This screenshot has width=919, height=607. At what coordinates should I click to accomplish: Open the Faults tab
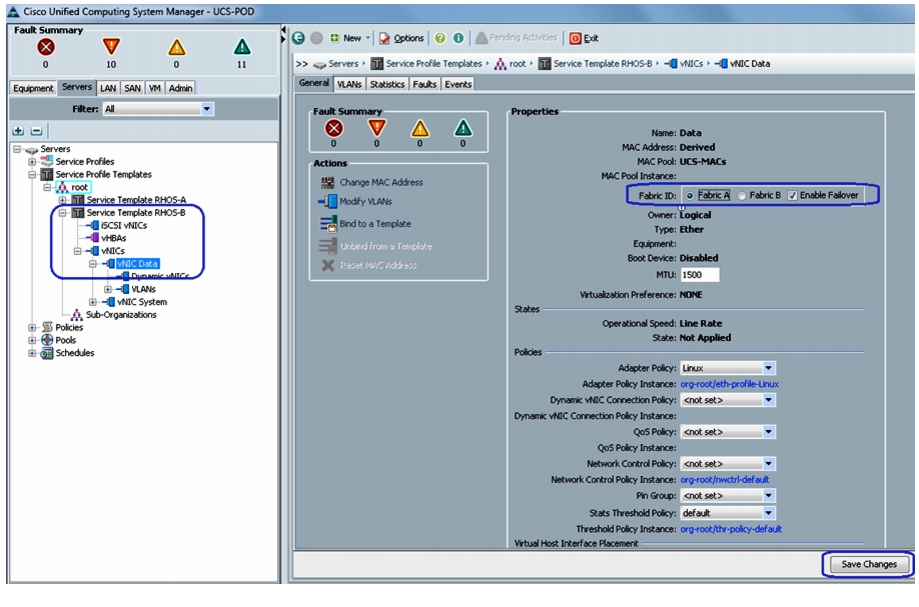[x=425, y=84]
